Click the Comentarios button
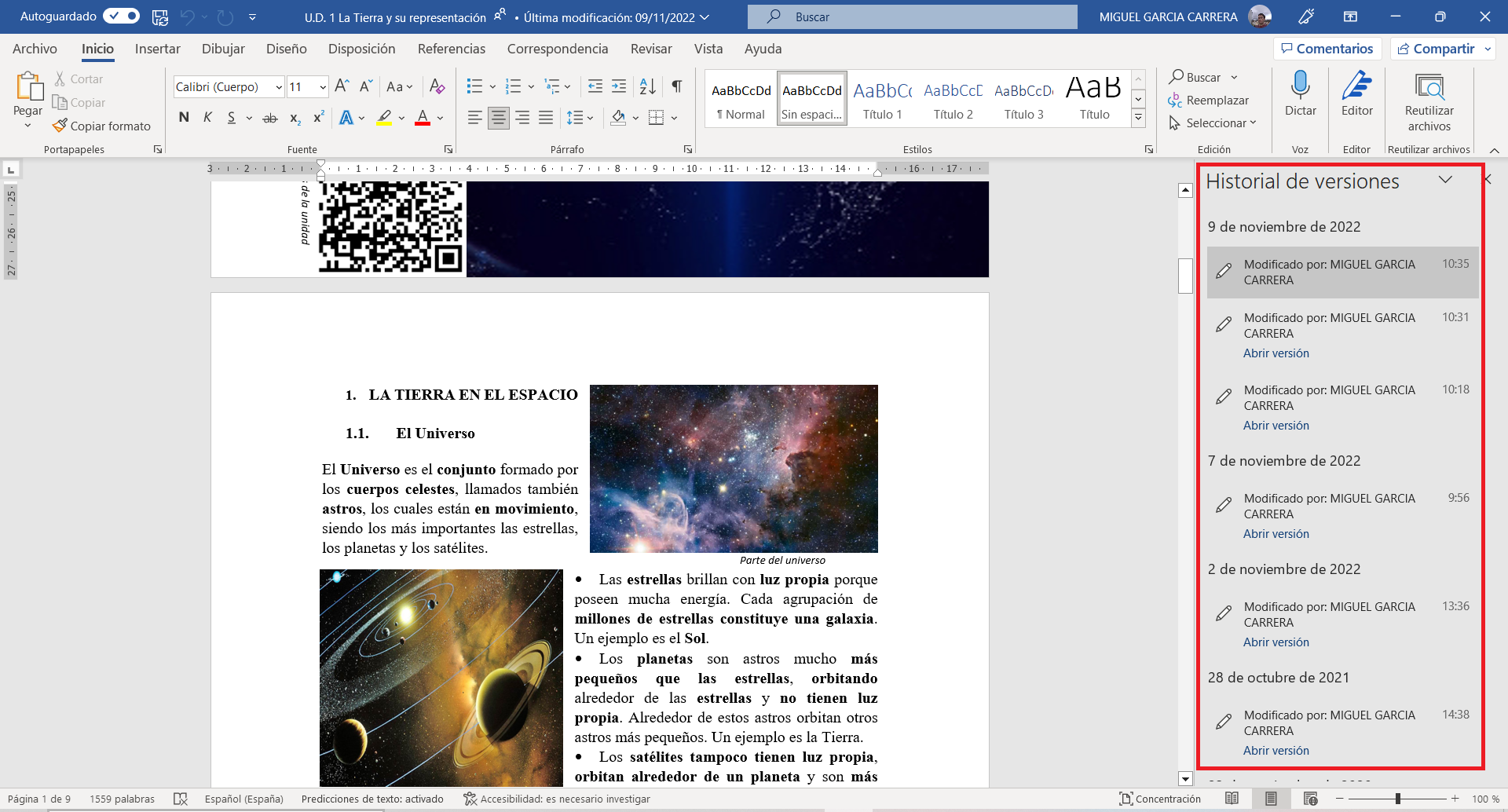Viewport: 1508px width, 812px height. click(x=1327, y=49)
